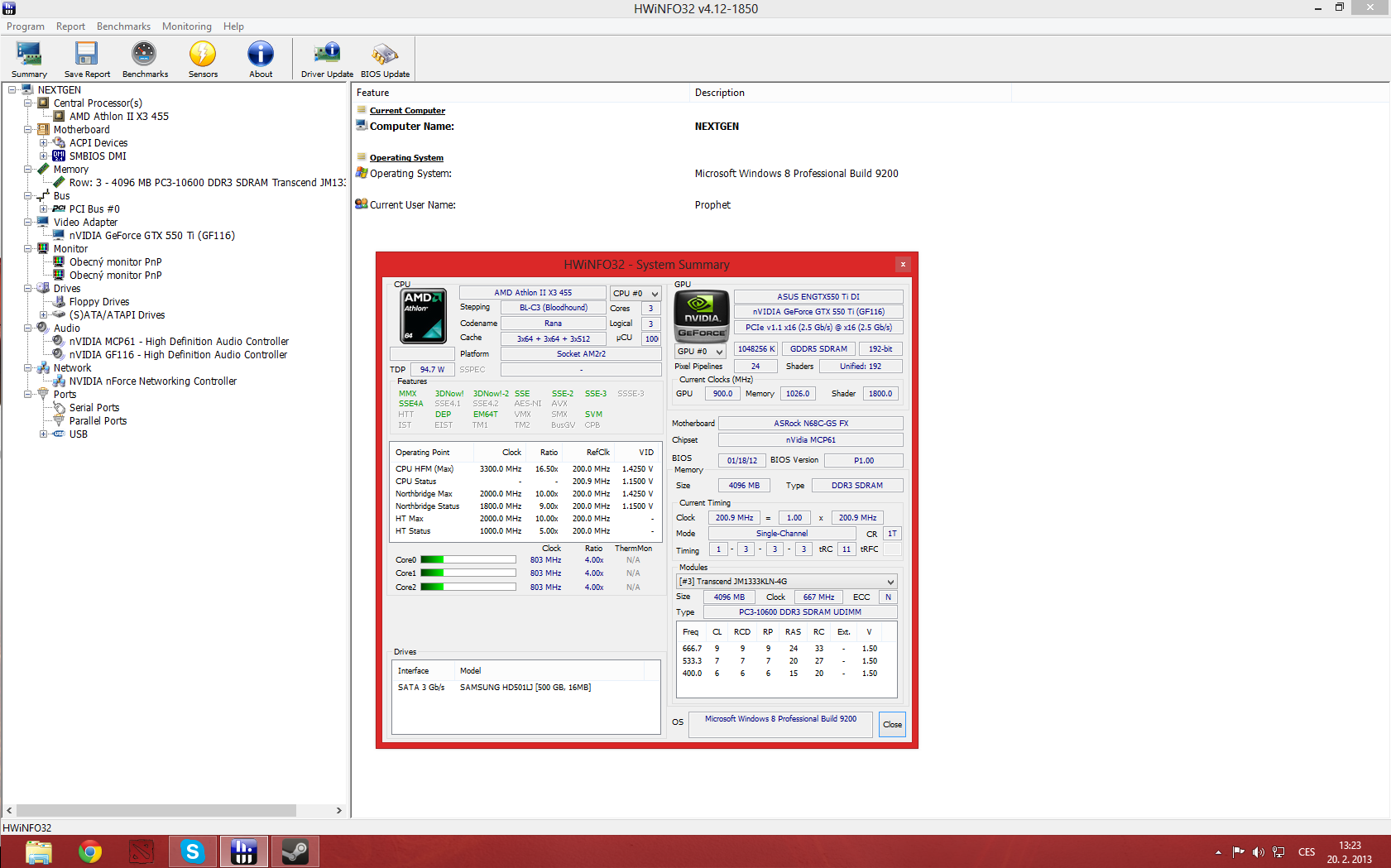Select nVIDIA MCP61 audio controller icon
Viewport: 1391px width, 868px height.
tap(60, 341)
